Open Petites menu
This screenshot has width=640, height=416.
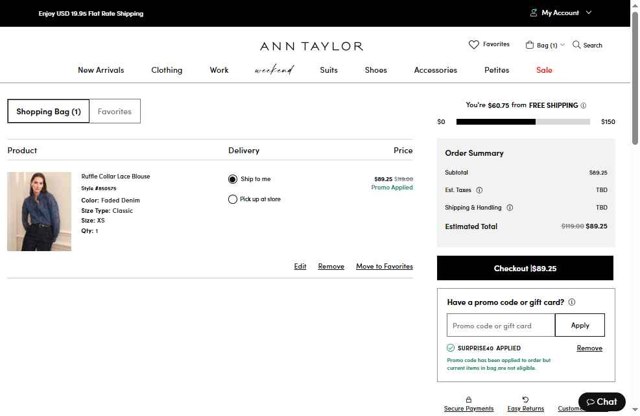(496, 70)
